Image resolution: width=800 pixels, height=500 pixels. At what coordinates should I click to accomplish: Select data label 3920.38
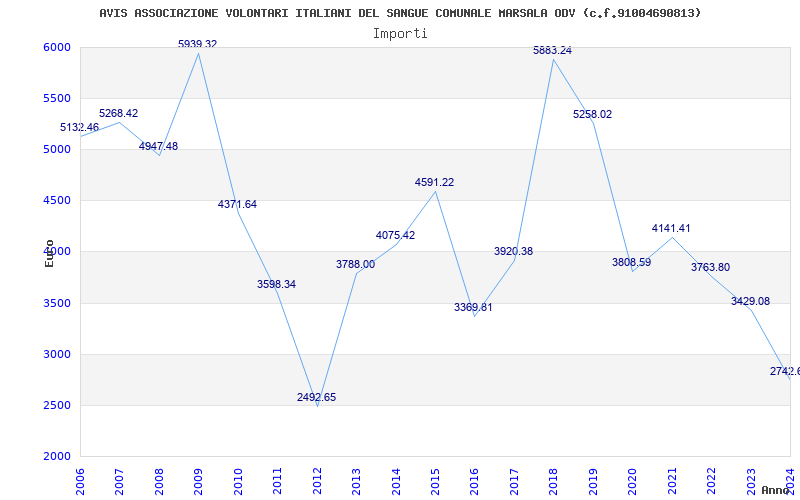pos(513,252)
